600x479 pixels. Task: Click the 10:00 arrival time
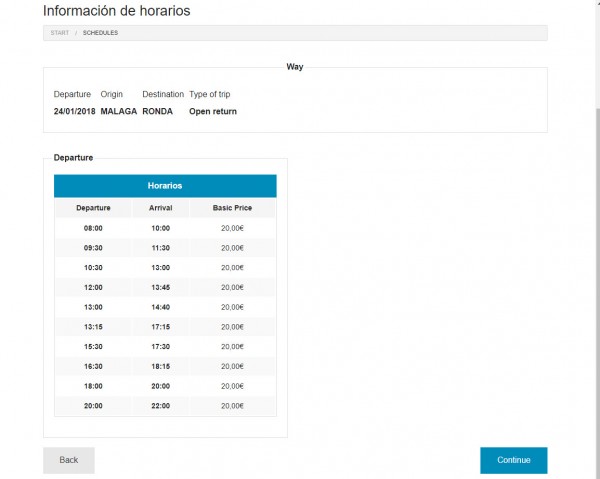pos(161,228)
